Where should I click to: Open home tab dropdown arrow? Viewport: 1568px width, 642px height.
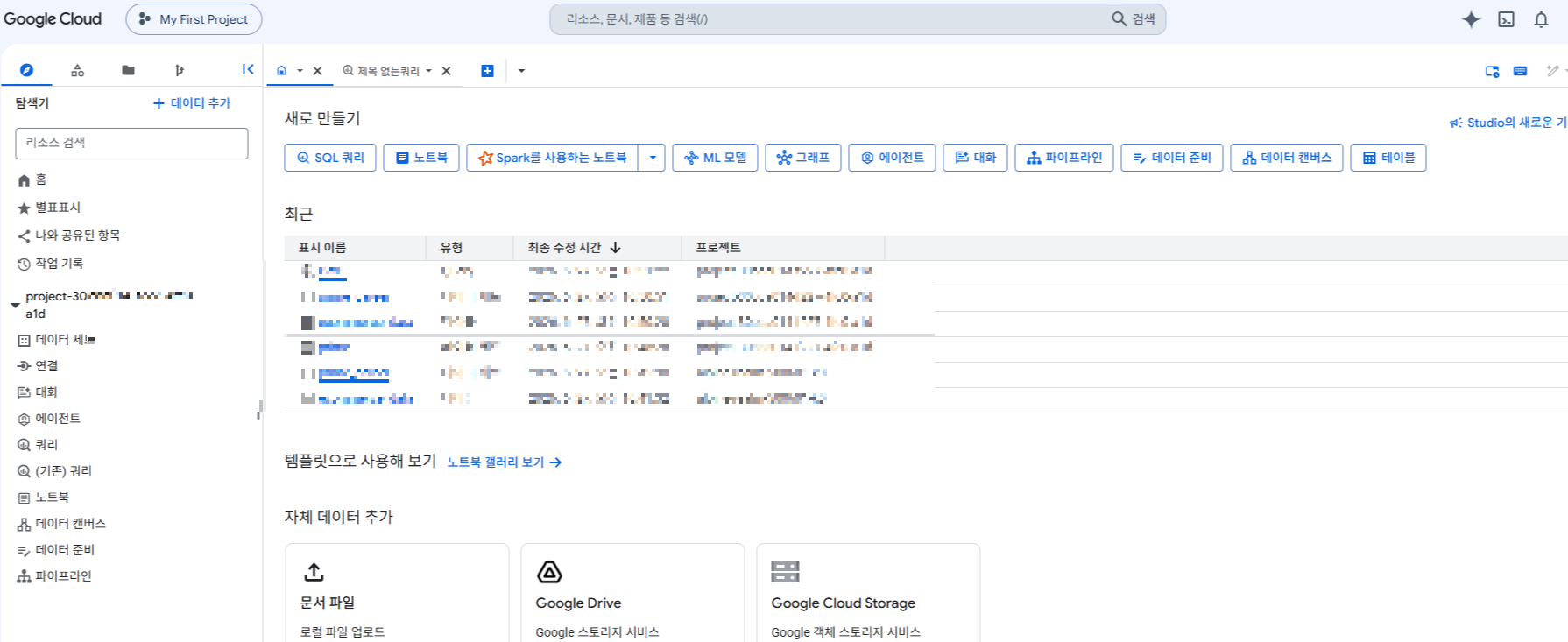pos(300,71)
